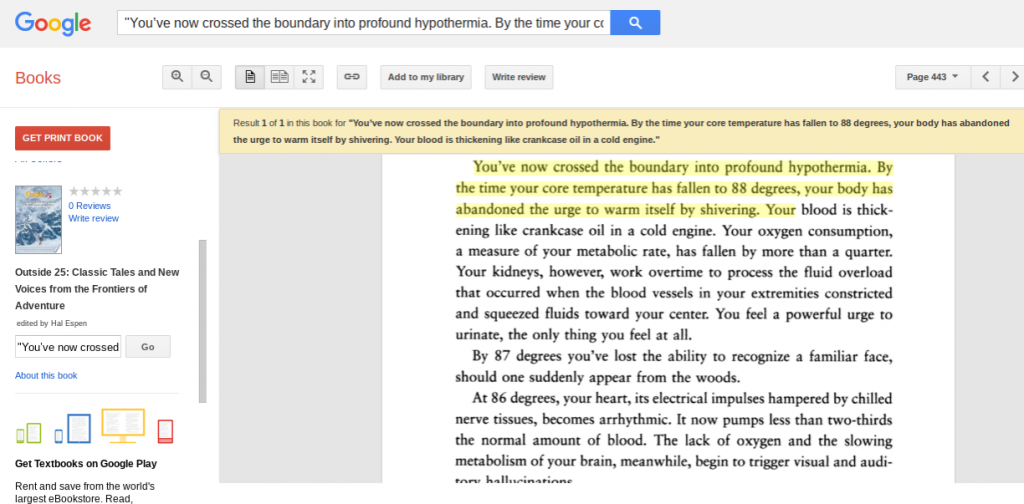This screenshot has width=1024, height=504.
Task: Click the search-in-book text field
Action: (68, 347)
